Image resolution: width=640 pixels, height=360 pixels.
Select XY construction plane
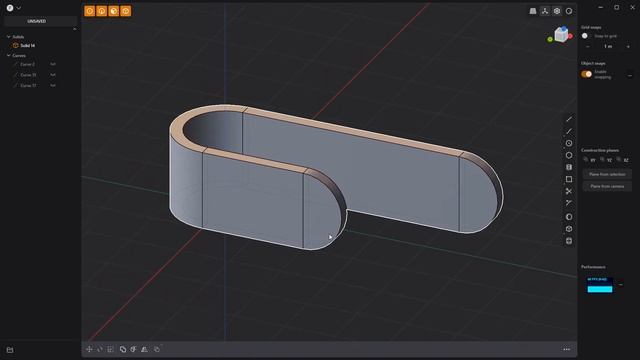tap(589, 160)
